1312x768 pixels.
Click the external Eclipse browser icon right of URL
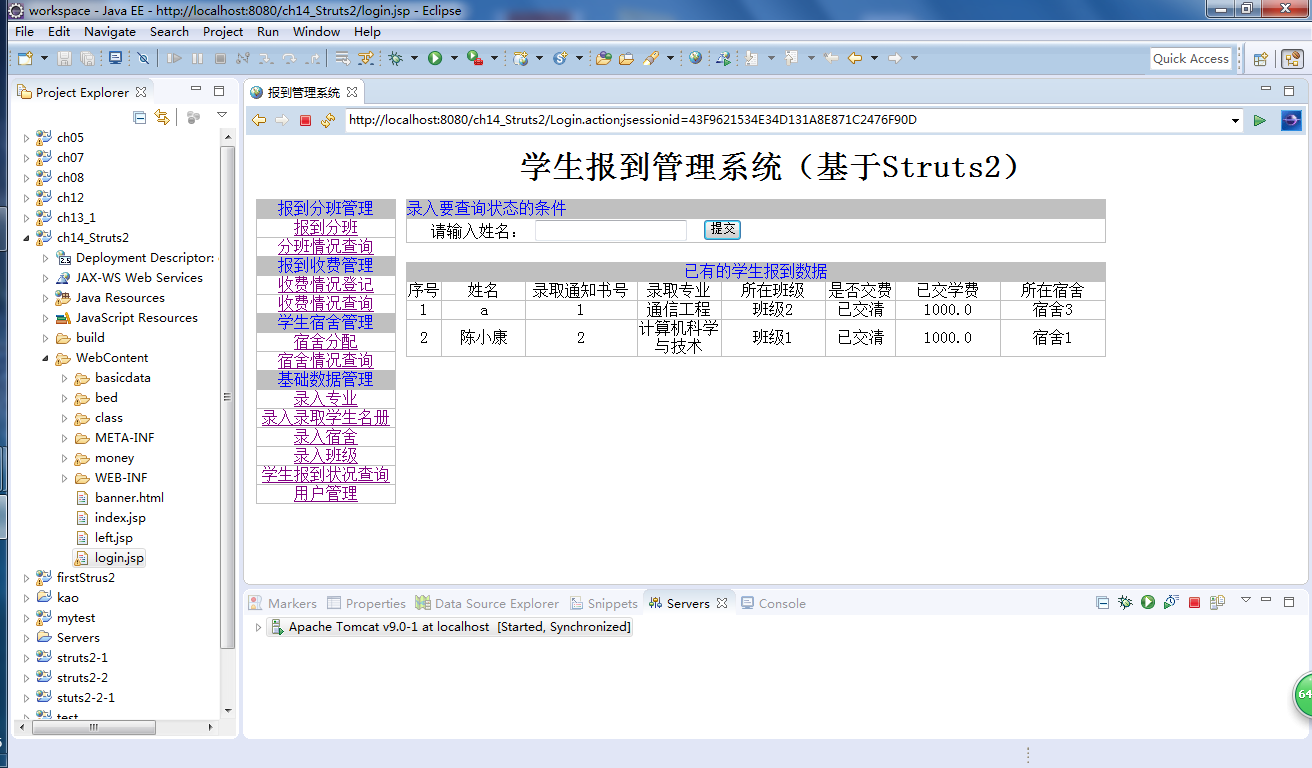pyautogui.click(x=1291, y=120)
